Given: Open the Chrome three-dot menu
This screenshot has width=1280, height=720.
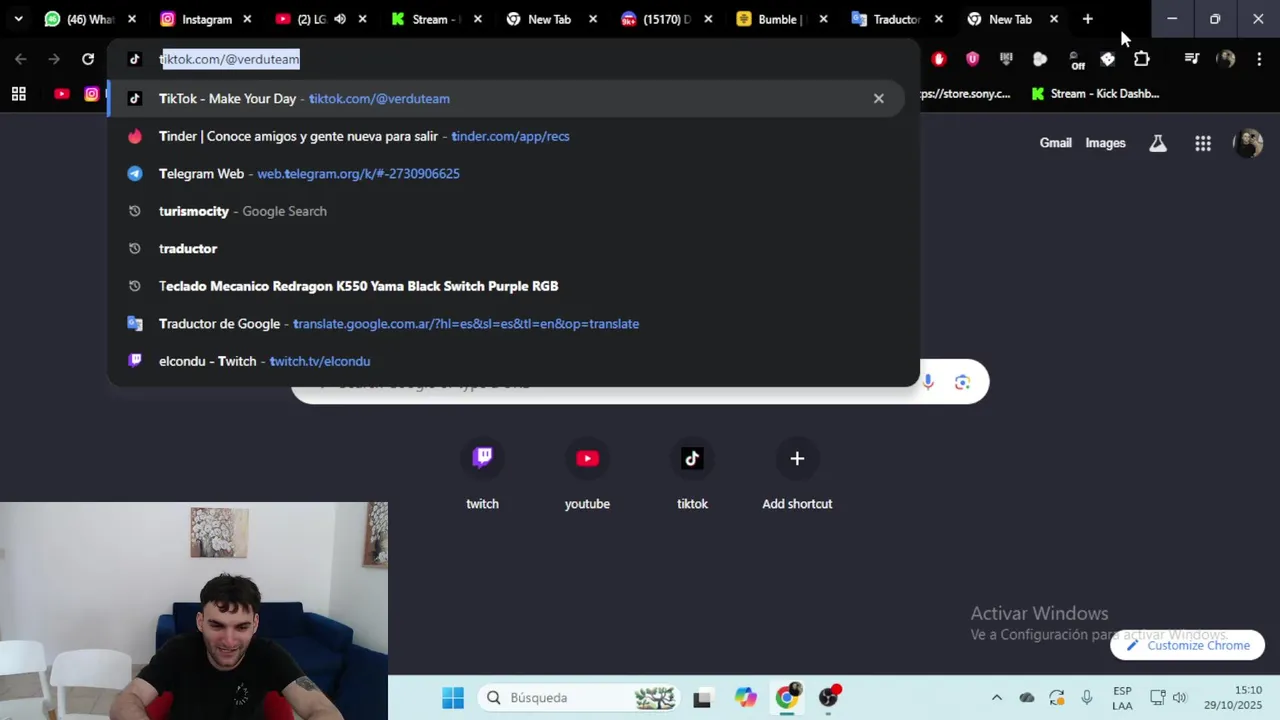Looking at the screenshot, I should click(x=1259, y=59).
